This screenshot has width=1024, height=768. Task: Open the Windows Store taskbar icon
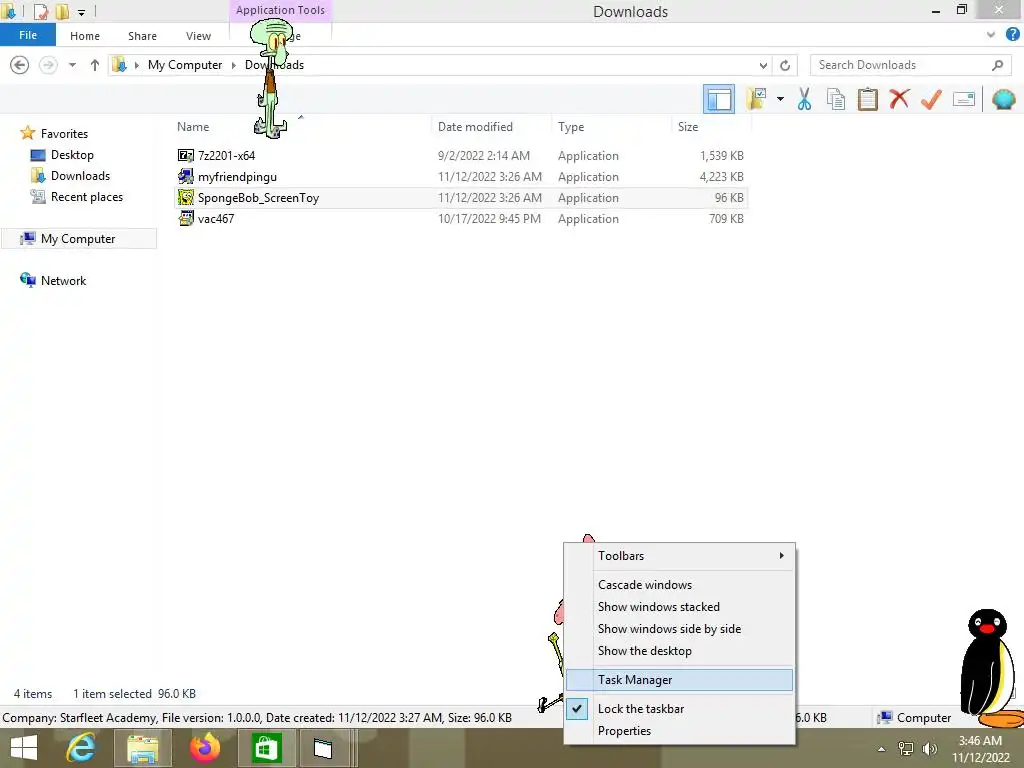pyautogui.click(x=264, y=748)
